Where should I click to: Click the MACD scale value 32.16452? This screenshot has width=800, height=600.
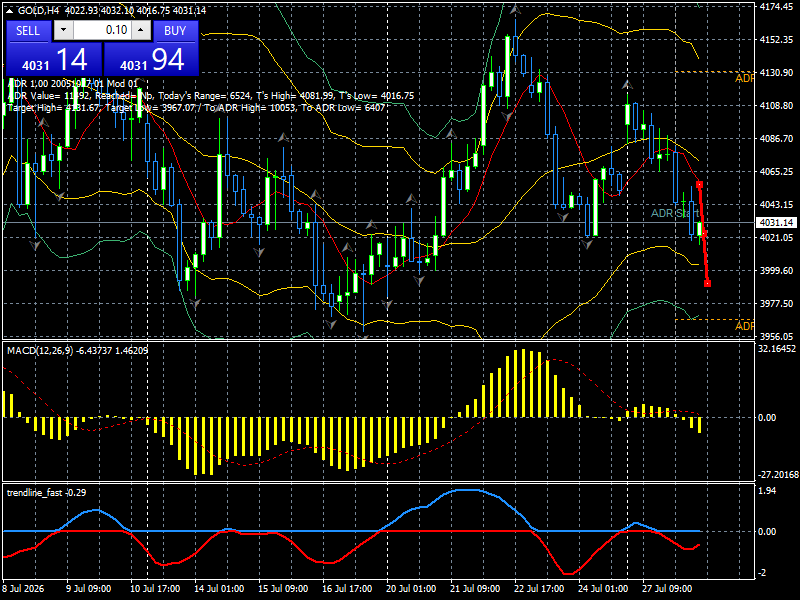pyautogui.click(x=777, y=349)
